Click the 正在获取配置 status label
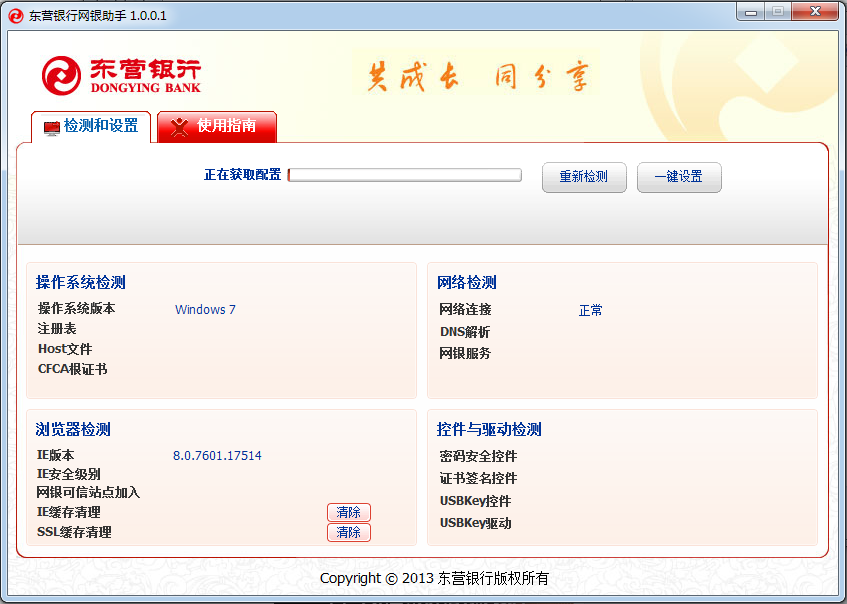 243,175
